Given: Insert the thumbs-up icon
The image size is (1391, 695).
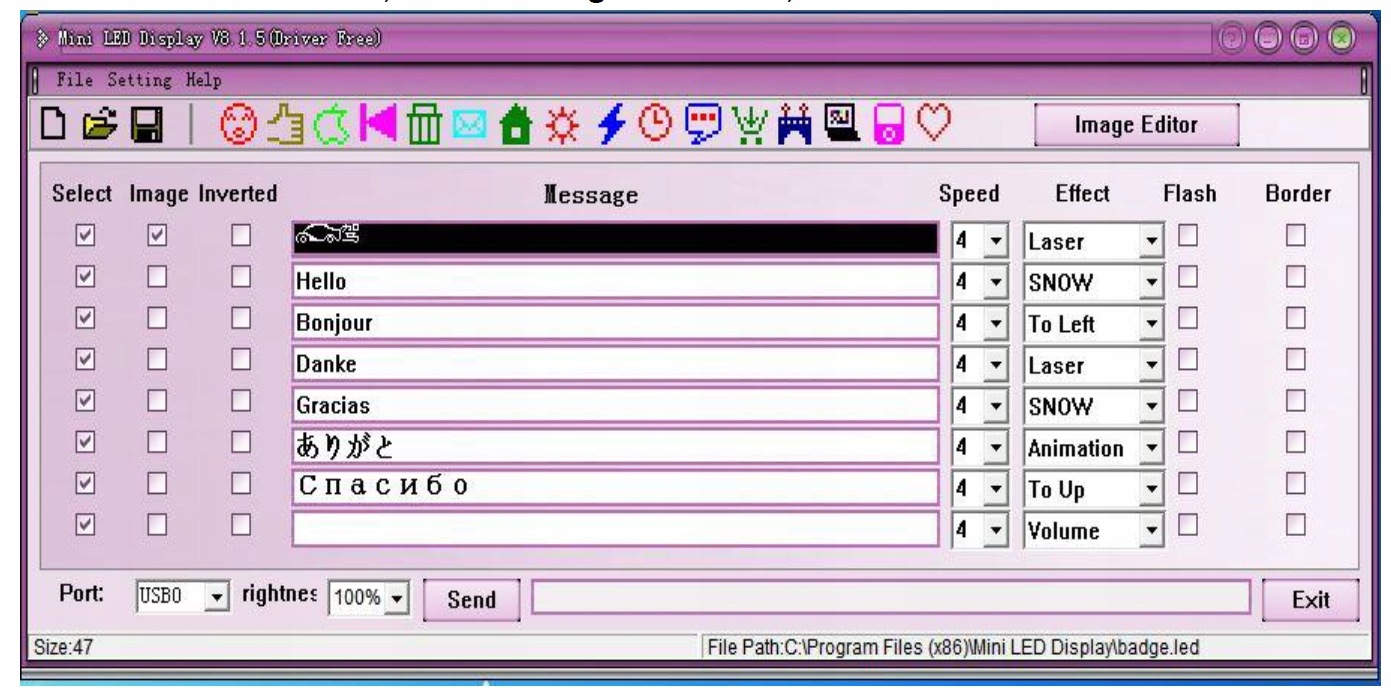Looking at the screenshot, I should click(x=286, y=125).
